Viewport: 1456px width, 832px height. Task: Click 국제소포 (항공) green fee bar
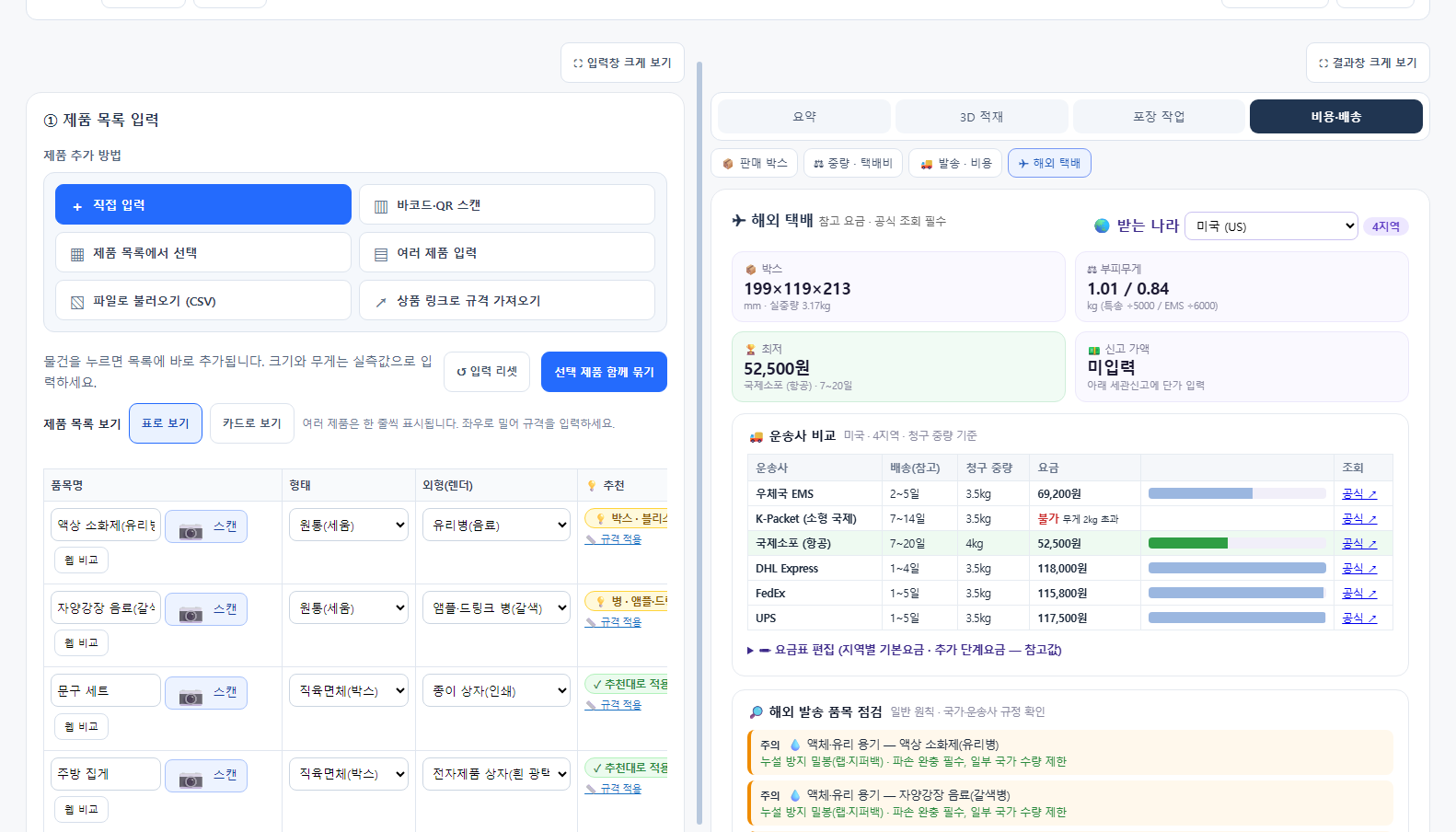click(1187, 544)
